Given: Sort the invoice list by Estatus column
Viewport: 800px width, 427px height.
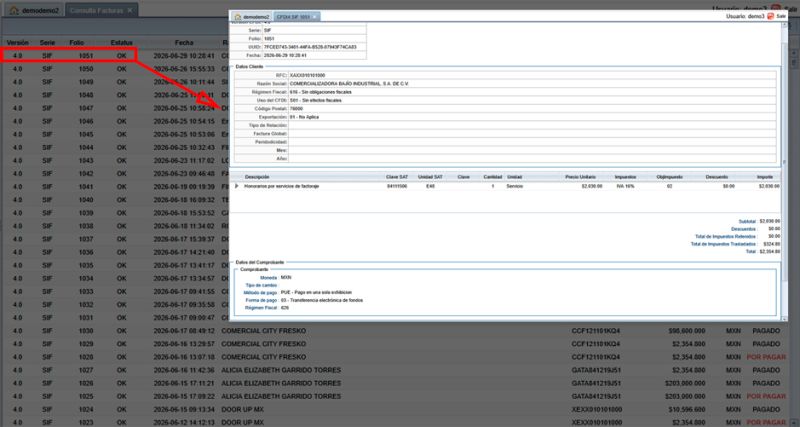Looking at the screenshot, I should 121,42.
